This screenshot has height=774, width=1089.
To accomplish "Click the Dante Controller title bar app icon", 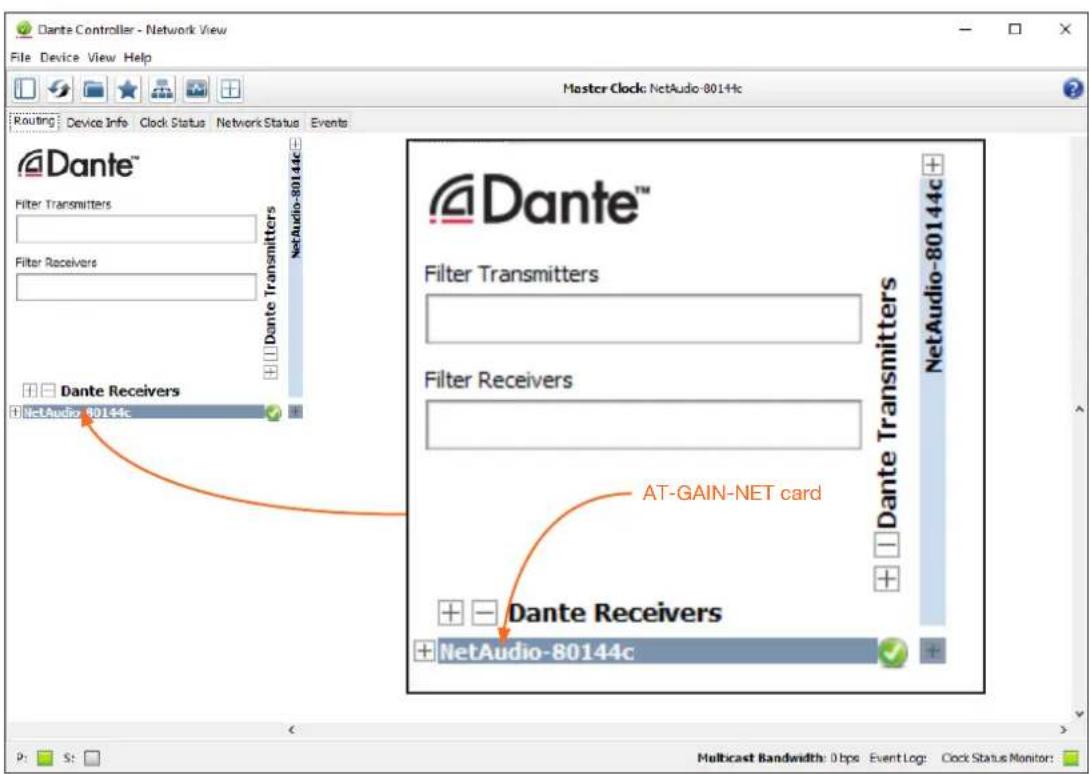I will pyautogui.click(x=24, y=30).
